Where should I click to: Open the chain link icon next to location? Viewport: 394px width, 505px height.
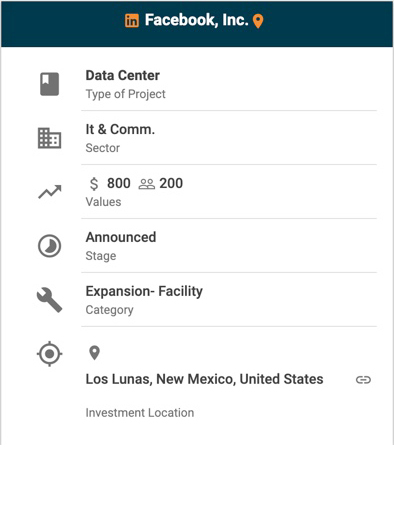363,380
